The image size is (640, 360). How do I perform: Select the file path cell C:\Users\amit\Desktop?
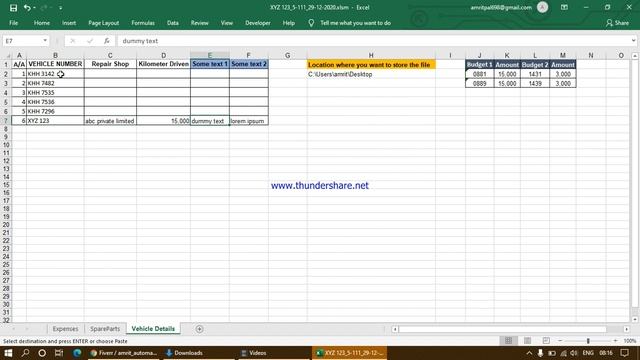pos(371,74)
